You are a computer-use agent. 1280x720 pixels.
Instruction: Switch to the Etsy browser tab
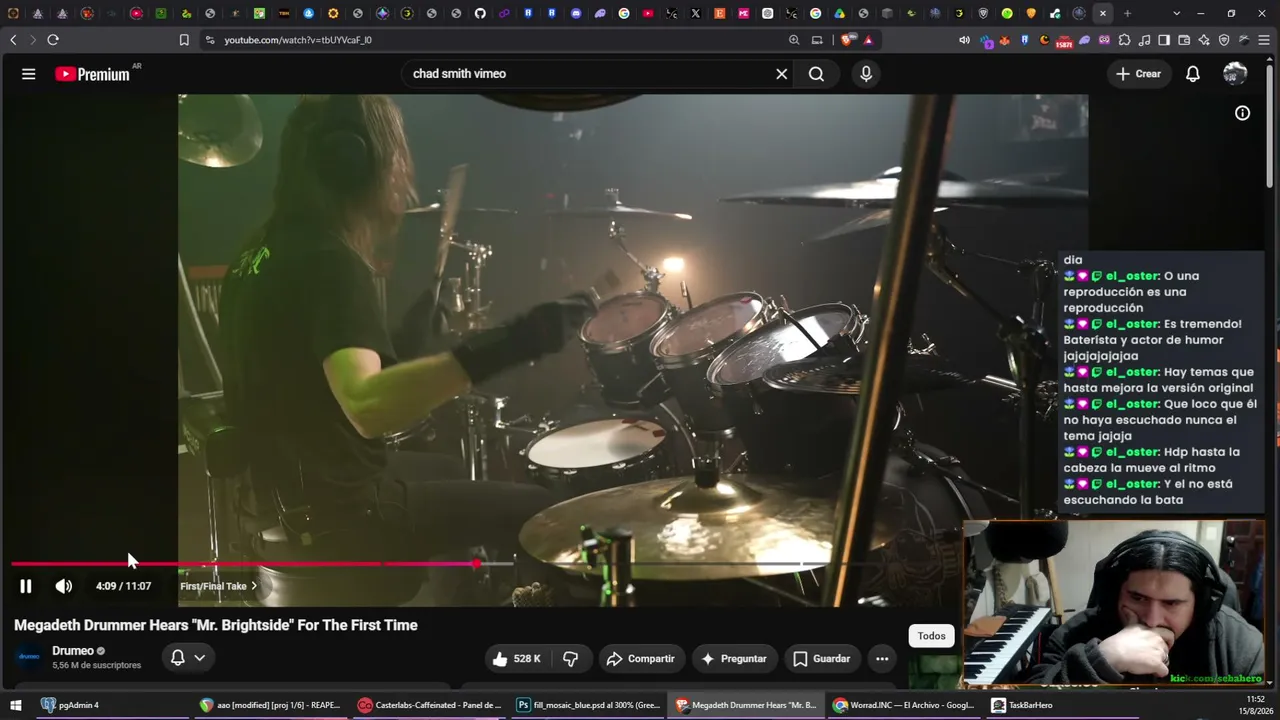pyautogui.click(x=720, y=14)
